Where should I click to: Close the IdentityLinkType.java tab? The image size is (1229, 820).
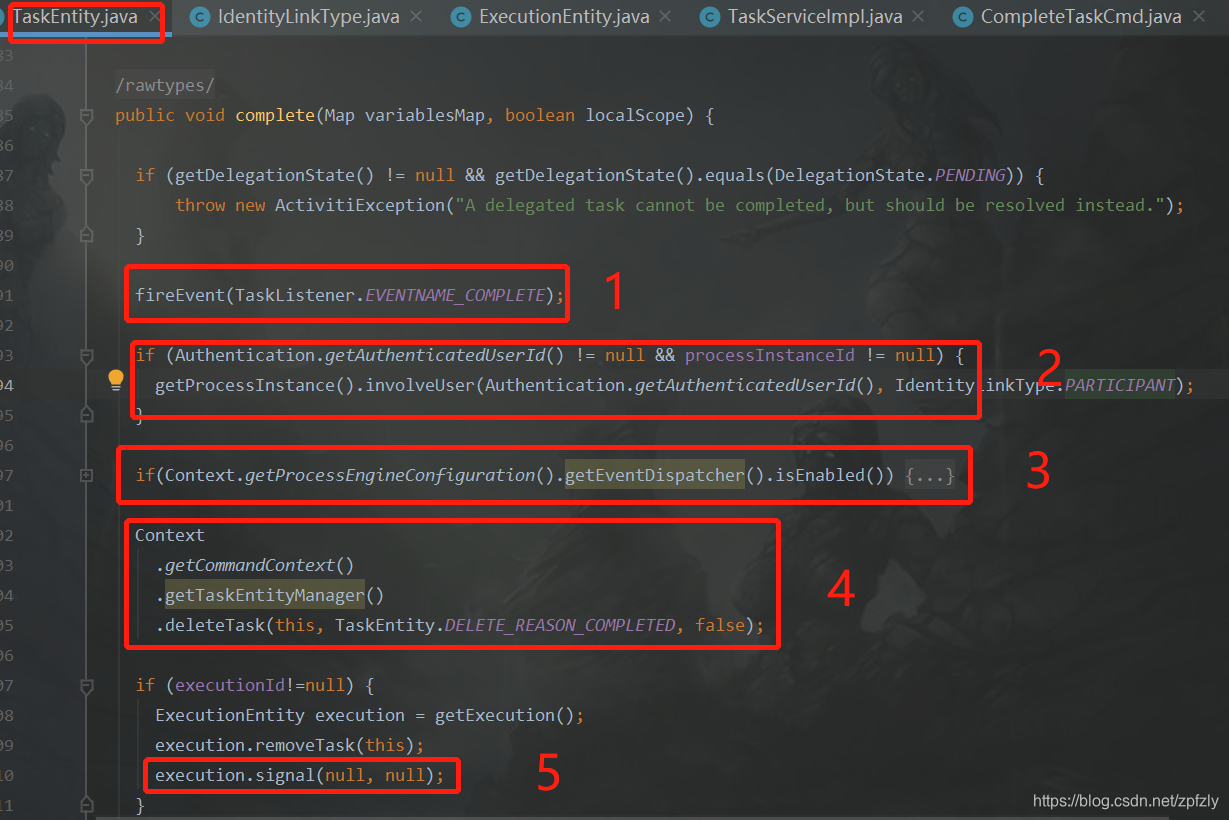pos(416,17)
